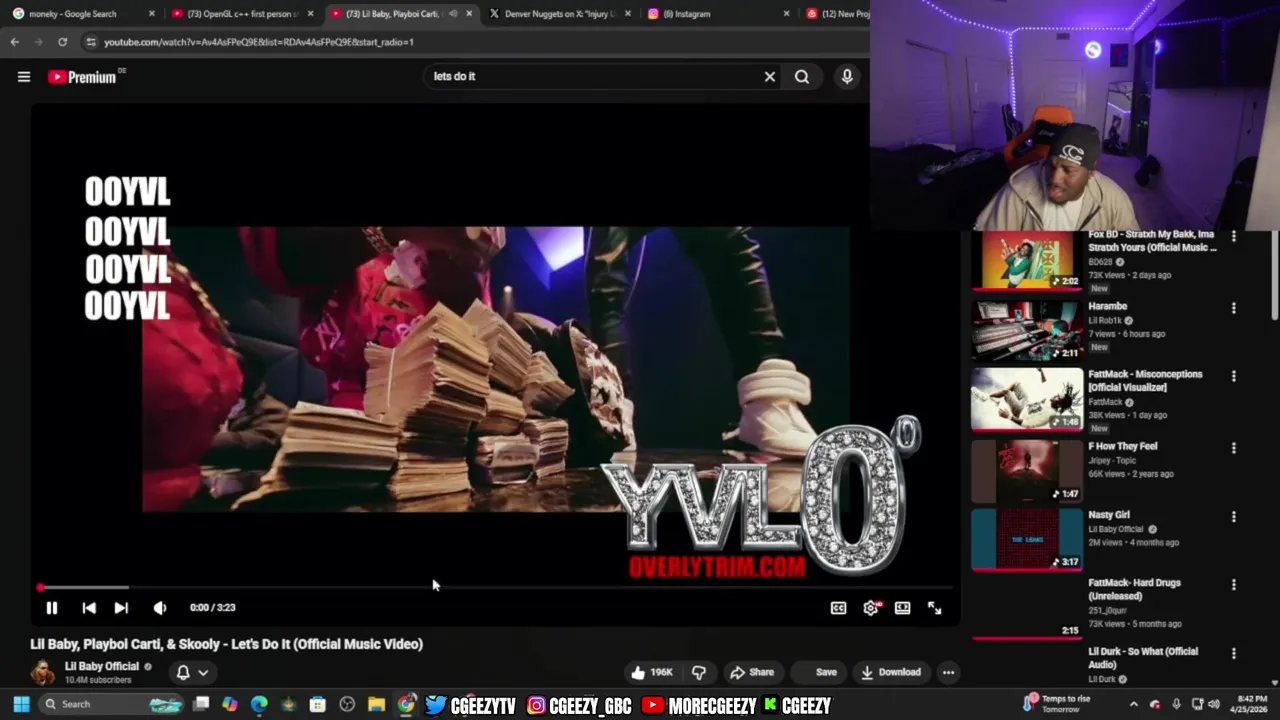The image size is (1280, 720).
Task: Switch to the OpenGL c++ first person tab
Action: [x=242, y=14]
